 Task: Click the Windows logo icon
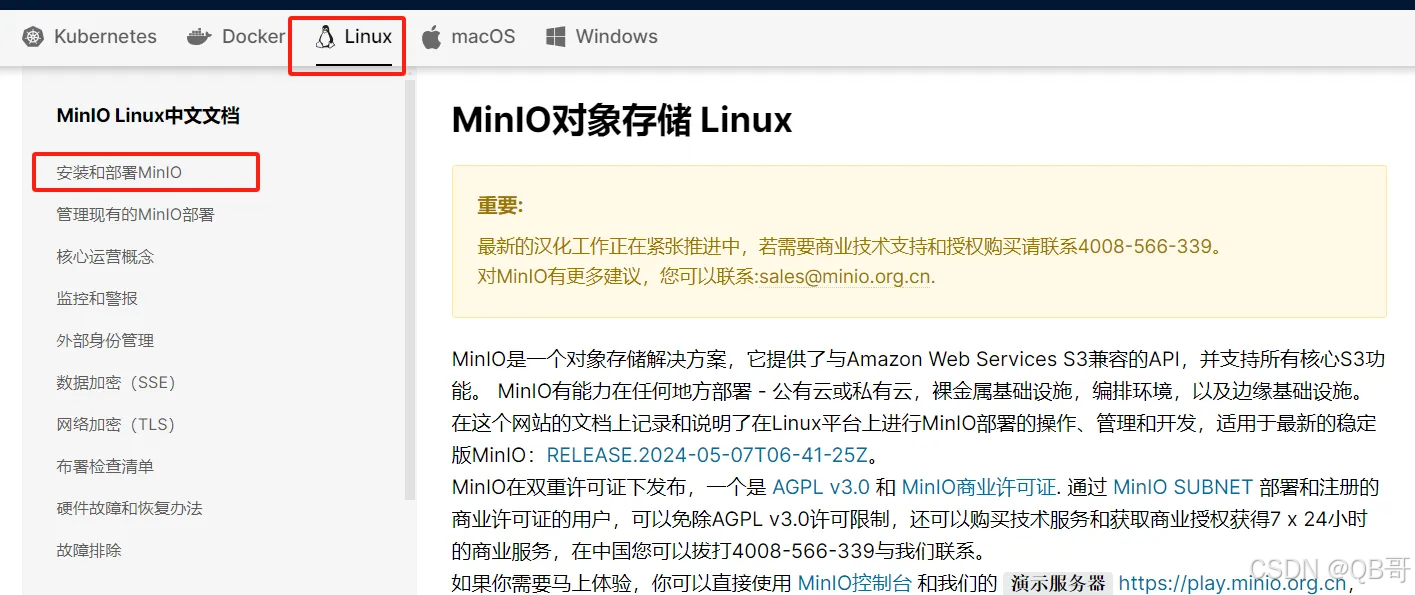tap(556, 37)
